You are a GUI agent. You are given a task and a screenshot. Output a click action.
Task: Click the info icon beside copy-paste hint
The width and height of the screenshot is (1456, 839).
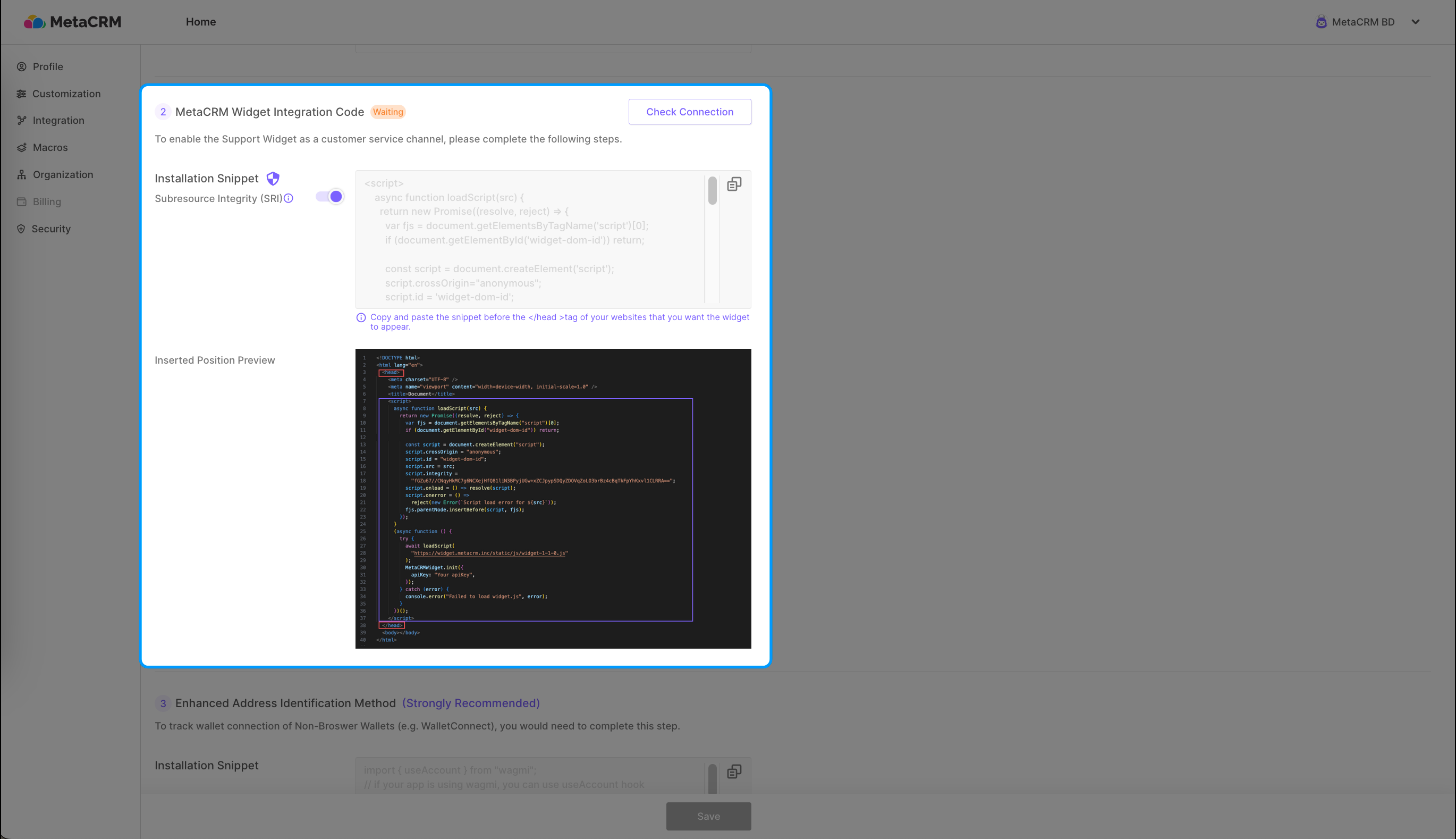(x=360, y=317)
